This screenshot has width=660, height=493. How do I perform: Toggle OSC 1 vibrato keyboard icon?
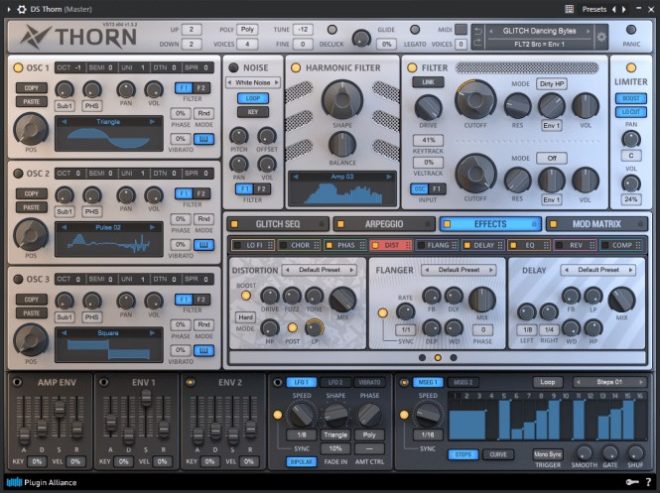[x=204, y=139]
